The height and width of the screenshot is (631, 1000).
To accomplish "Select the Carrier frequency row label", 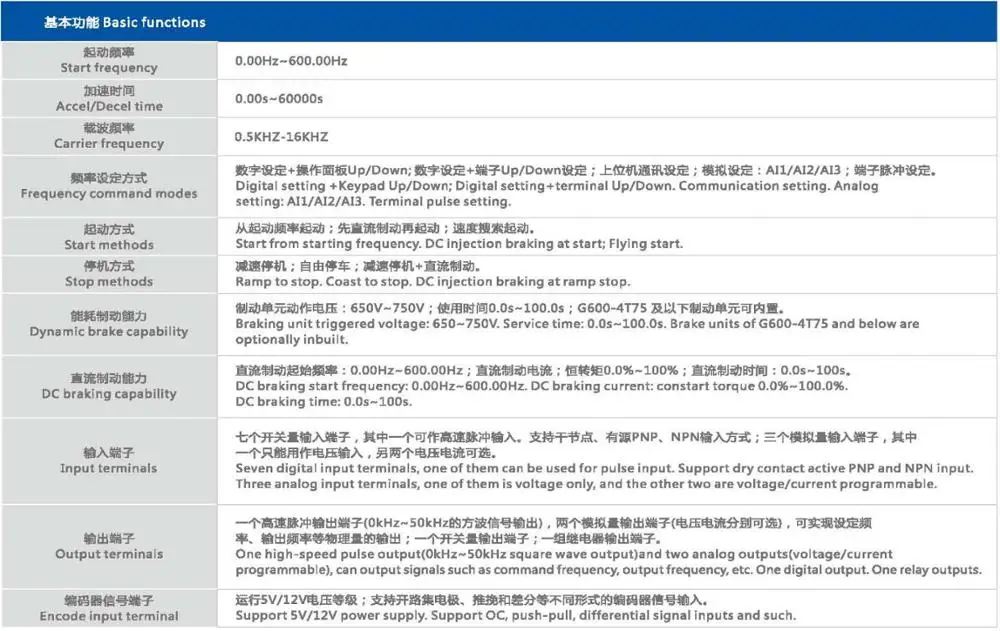I will click(109, 136).
